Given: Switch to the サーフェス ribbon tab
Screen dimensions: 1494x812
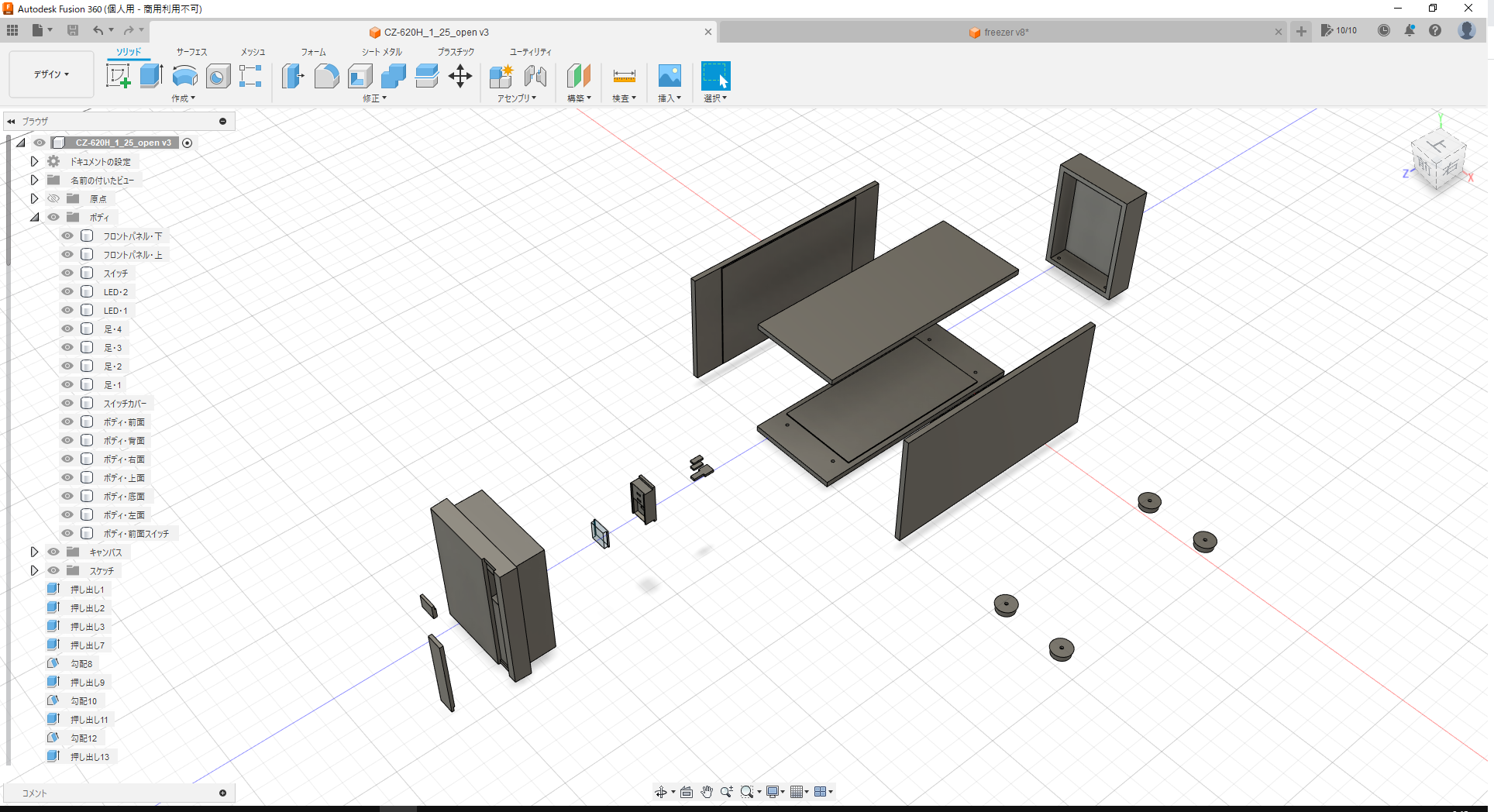Looking at the screenshot, I should [191, 52].
